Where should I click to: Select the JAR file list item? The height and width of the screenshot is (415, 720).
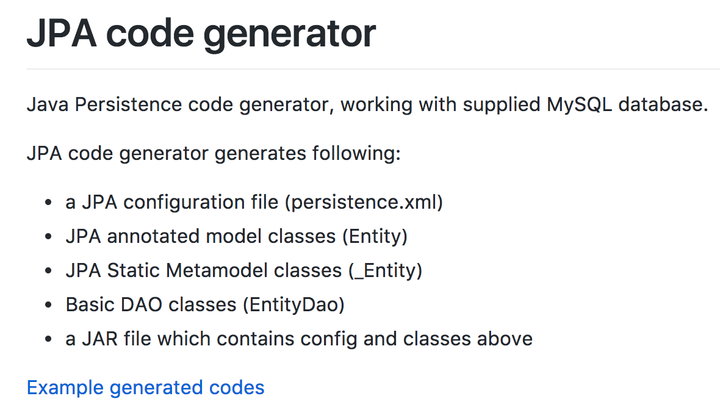(299, 339)
